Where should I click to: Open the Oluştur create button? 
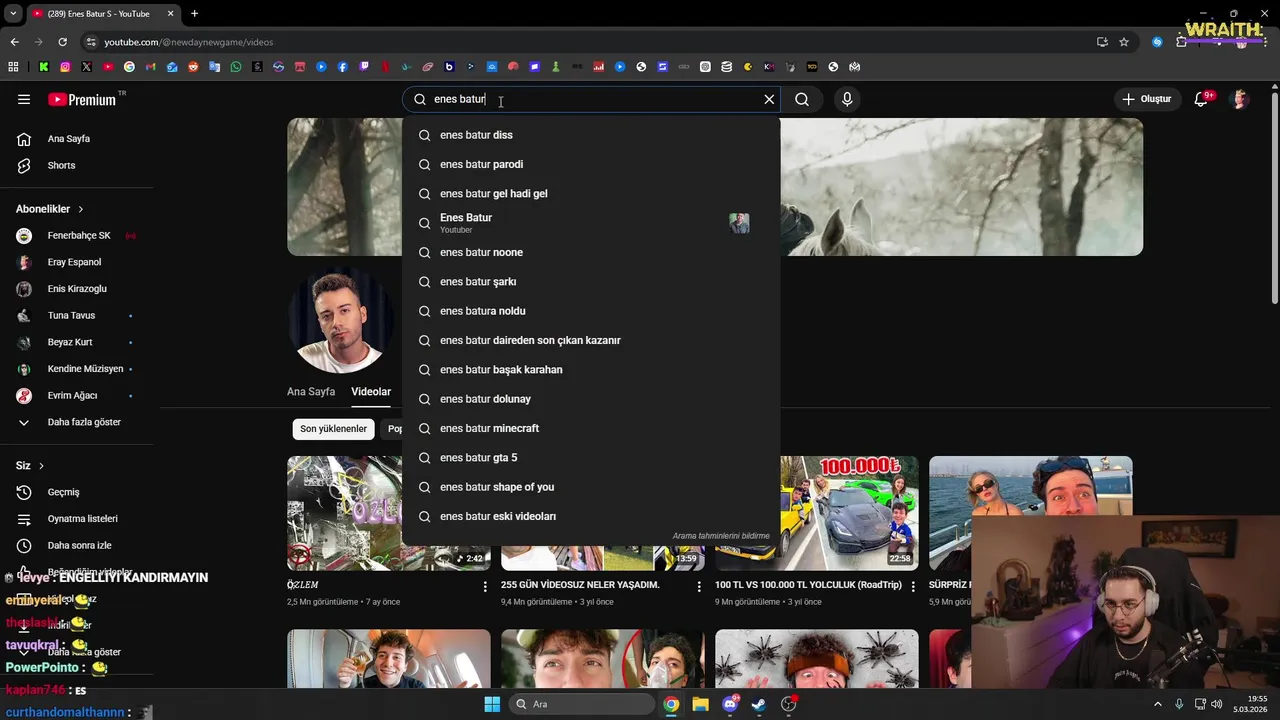[1146, 99]
